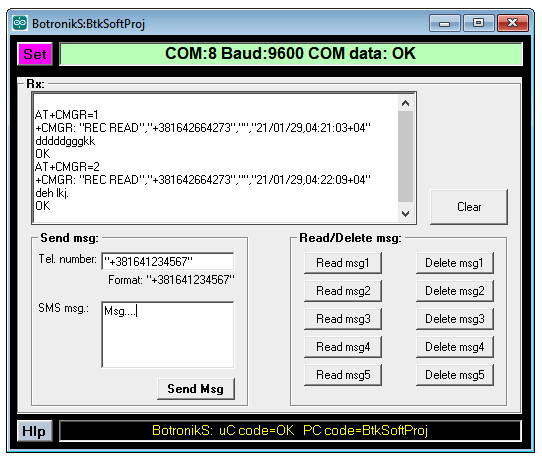The height and width of the screenshot is (461, 542).
Task: Click the Send Msg button
Action: click(196, 389)
